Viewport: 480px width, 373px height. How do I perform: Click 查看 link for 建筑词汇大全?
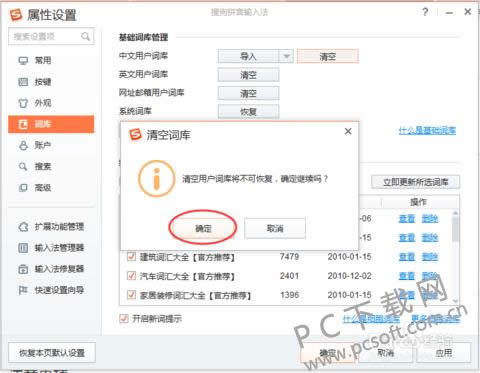click(407, 257)
